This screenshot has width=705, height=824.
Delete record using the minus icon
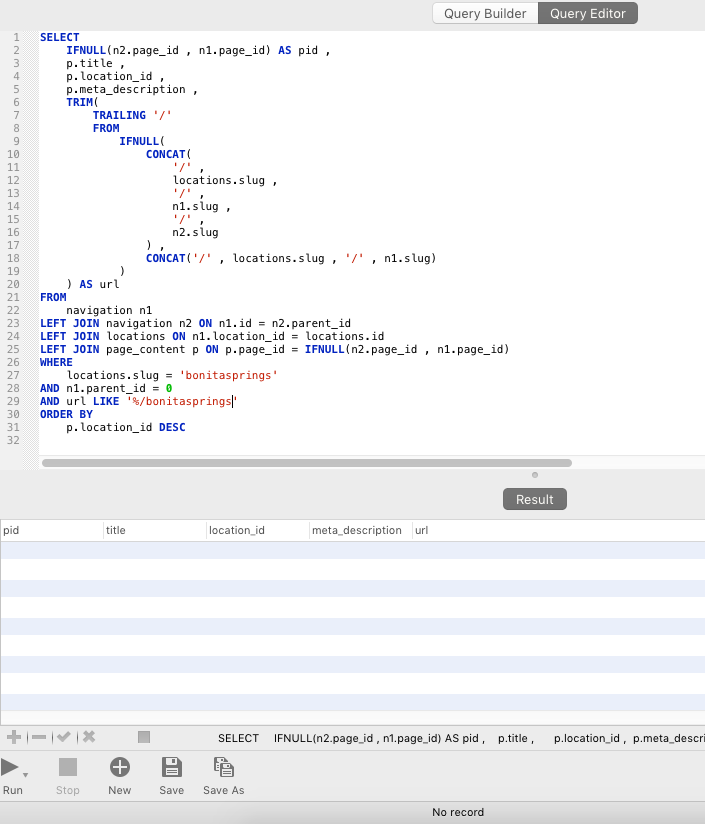point(39,737)
